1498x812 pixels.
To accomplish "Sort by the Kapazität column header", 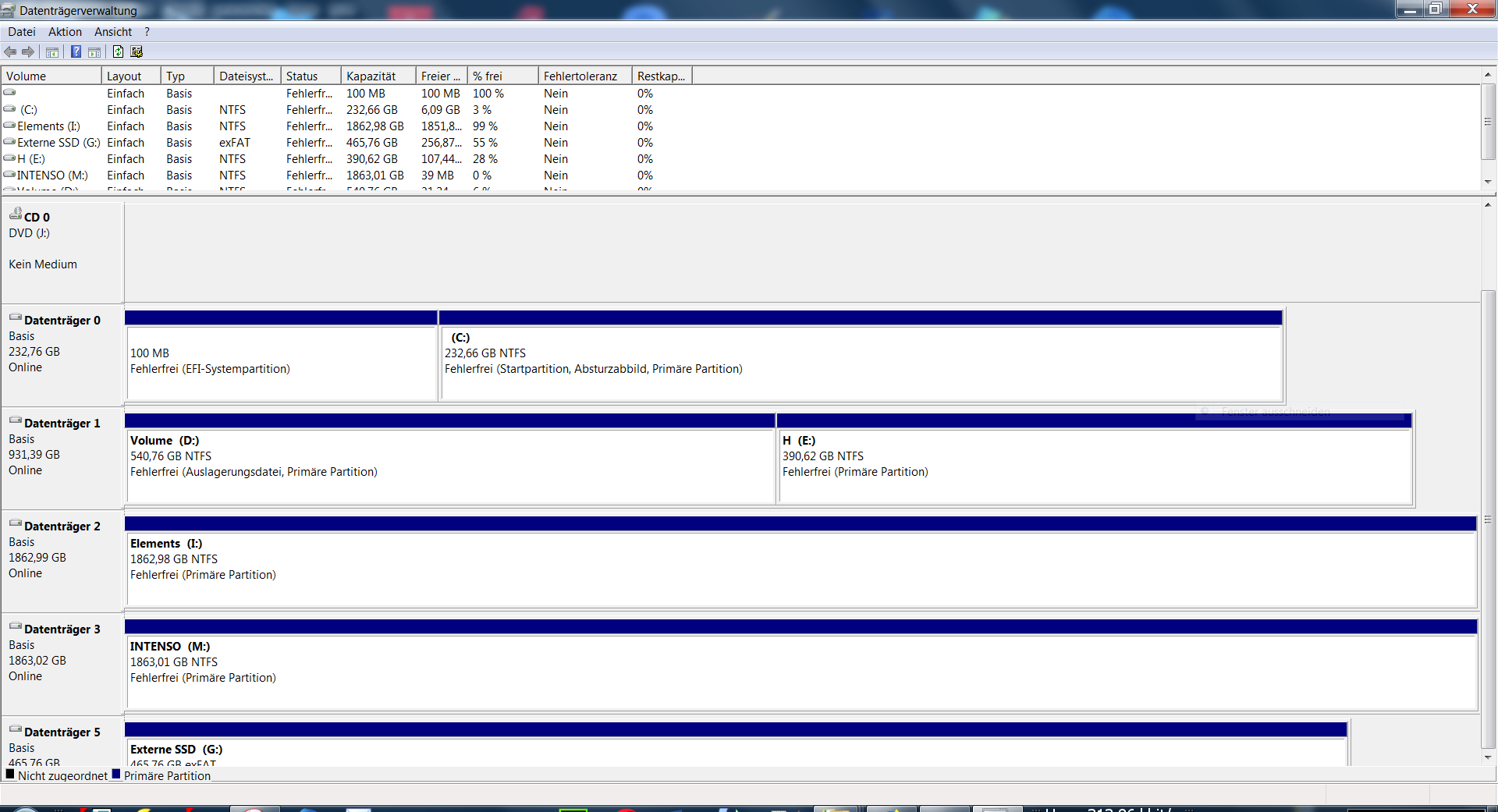I will pyautogui.click(x=378, y=76).
